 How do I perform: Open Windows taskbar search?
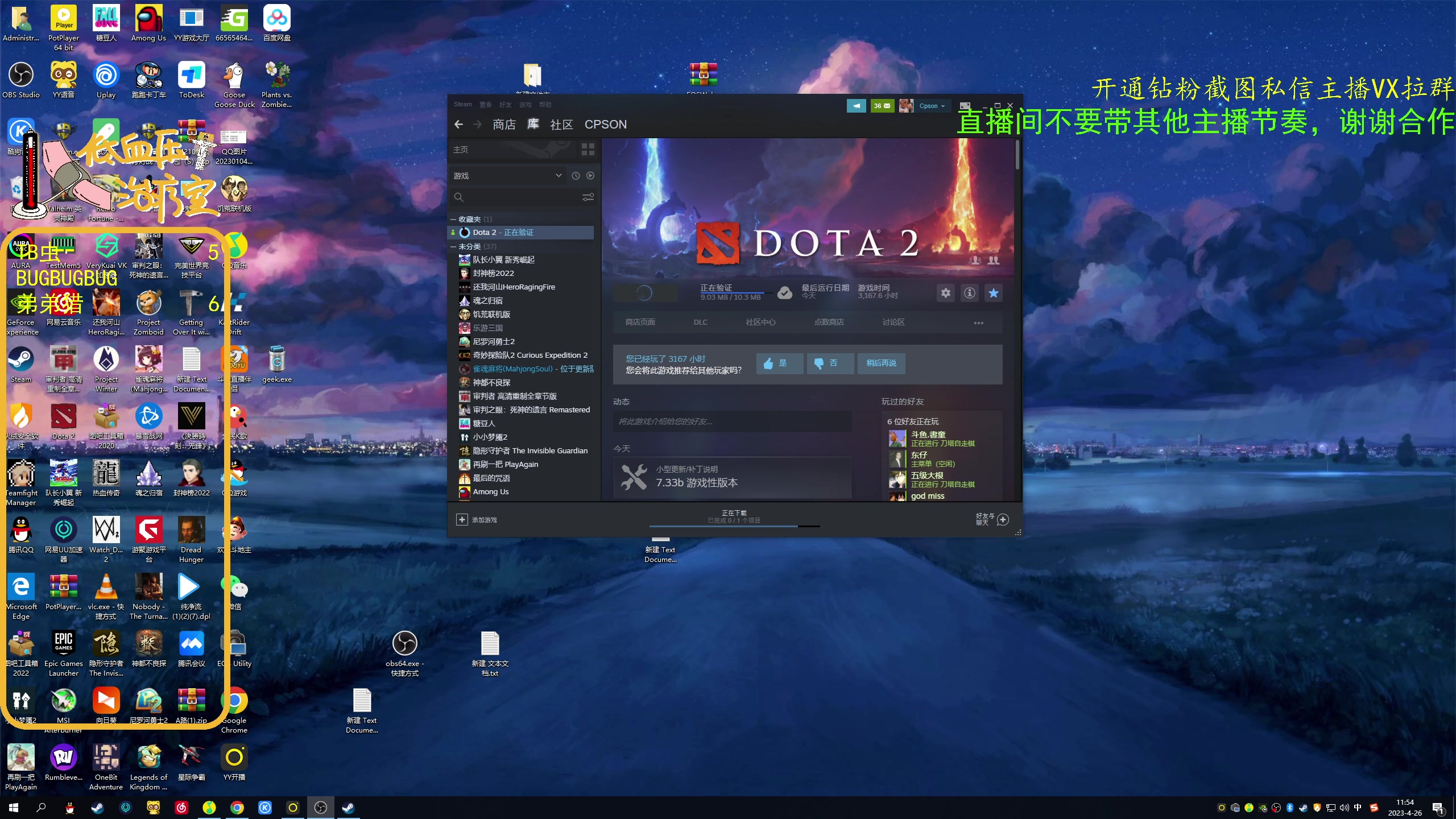coord(41,808)
